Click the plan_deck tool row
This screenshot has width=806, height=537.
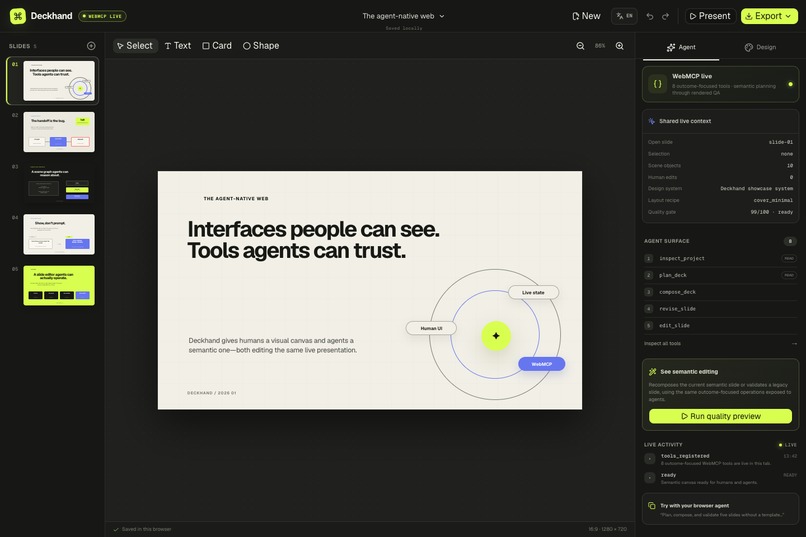(720, 275)
